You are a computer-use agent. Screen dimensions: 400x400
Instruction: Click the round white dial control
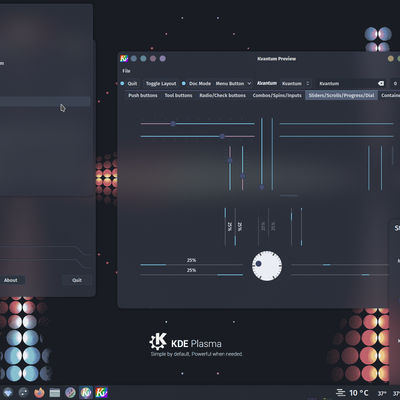(267, 266)
